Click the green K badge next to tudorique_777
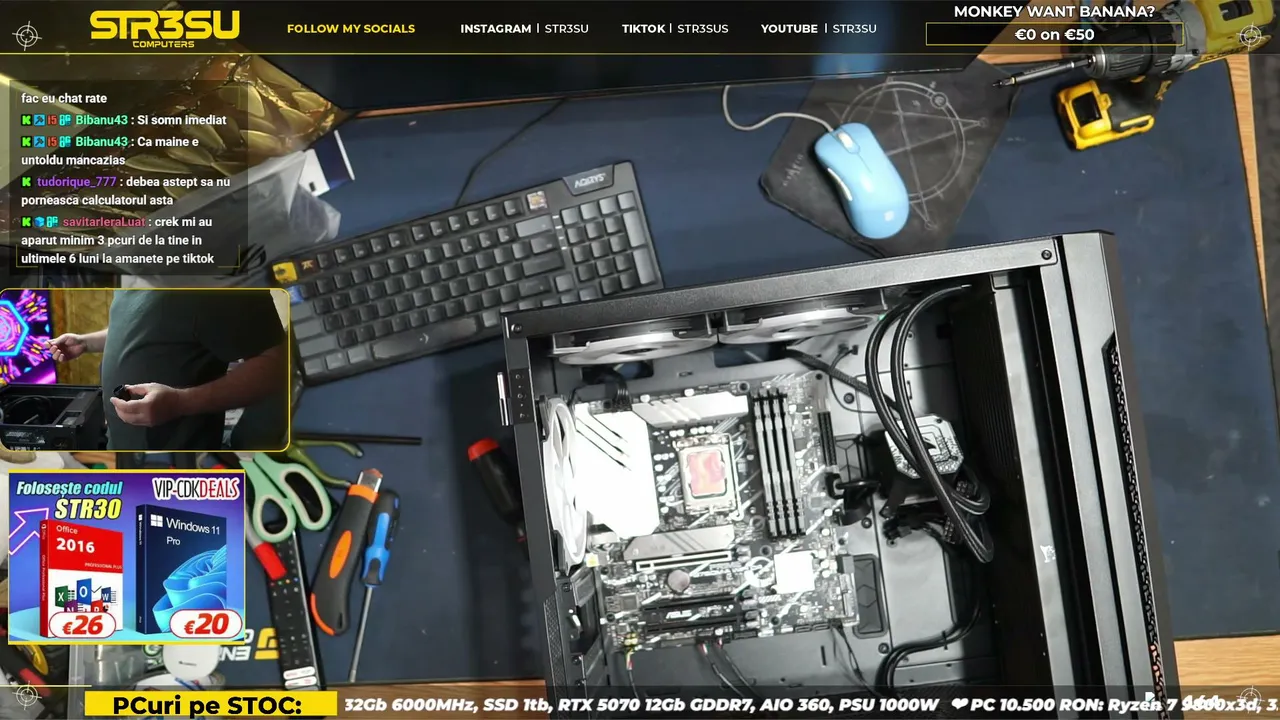The image size is (1280, 720). (26, 182)
